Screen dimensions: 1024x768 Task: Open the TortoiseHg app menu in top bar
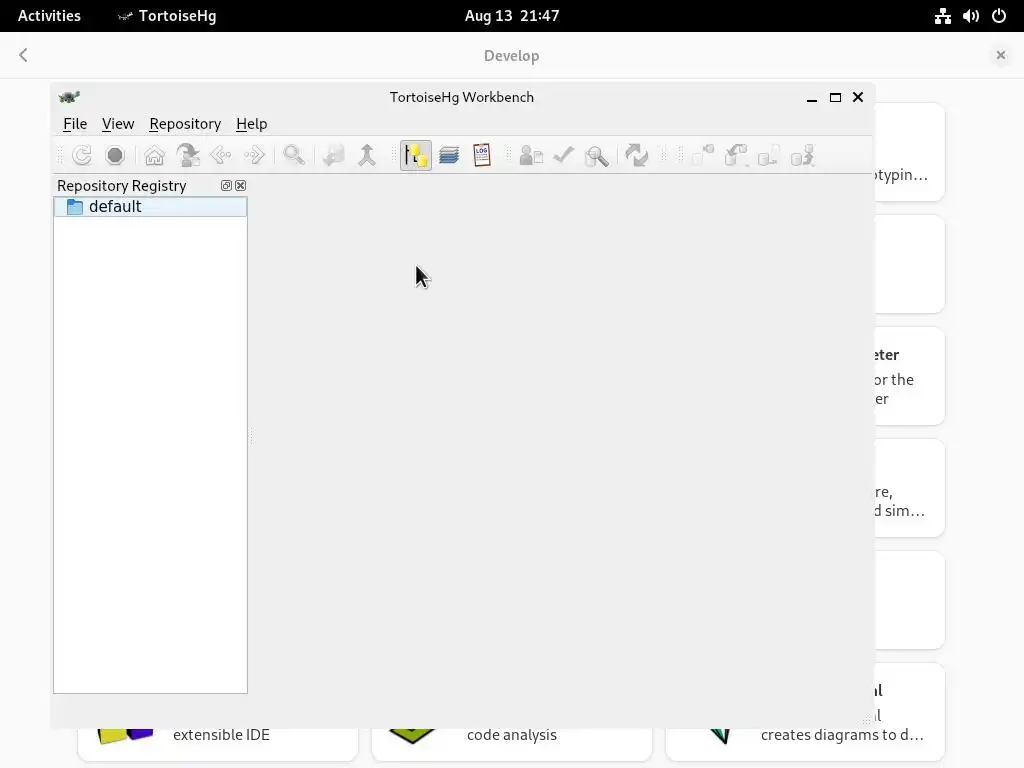[x=167, y=16]
